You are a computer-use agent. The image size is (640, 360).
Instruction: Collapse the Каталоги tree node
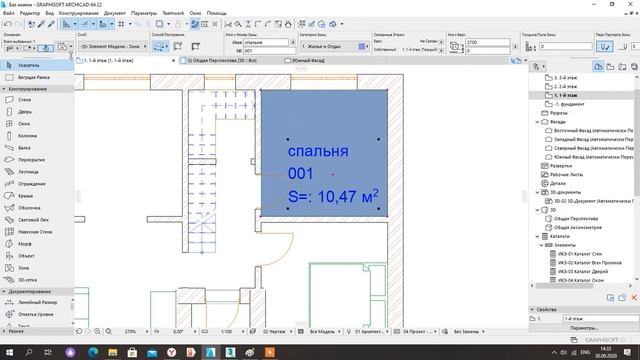(538, 236)
